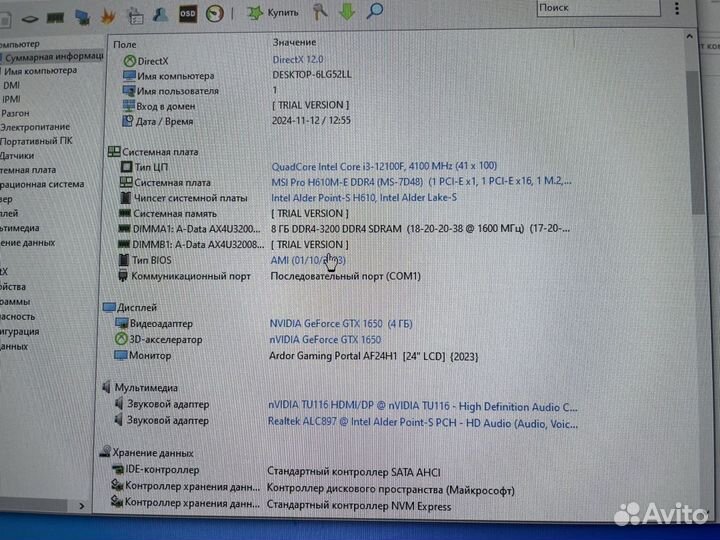This screenshot has height=540, width=720.
Task: Open the Realtek ALC897 audio link
Action: (422, 423)
